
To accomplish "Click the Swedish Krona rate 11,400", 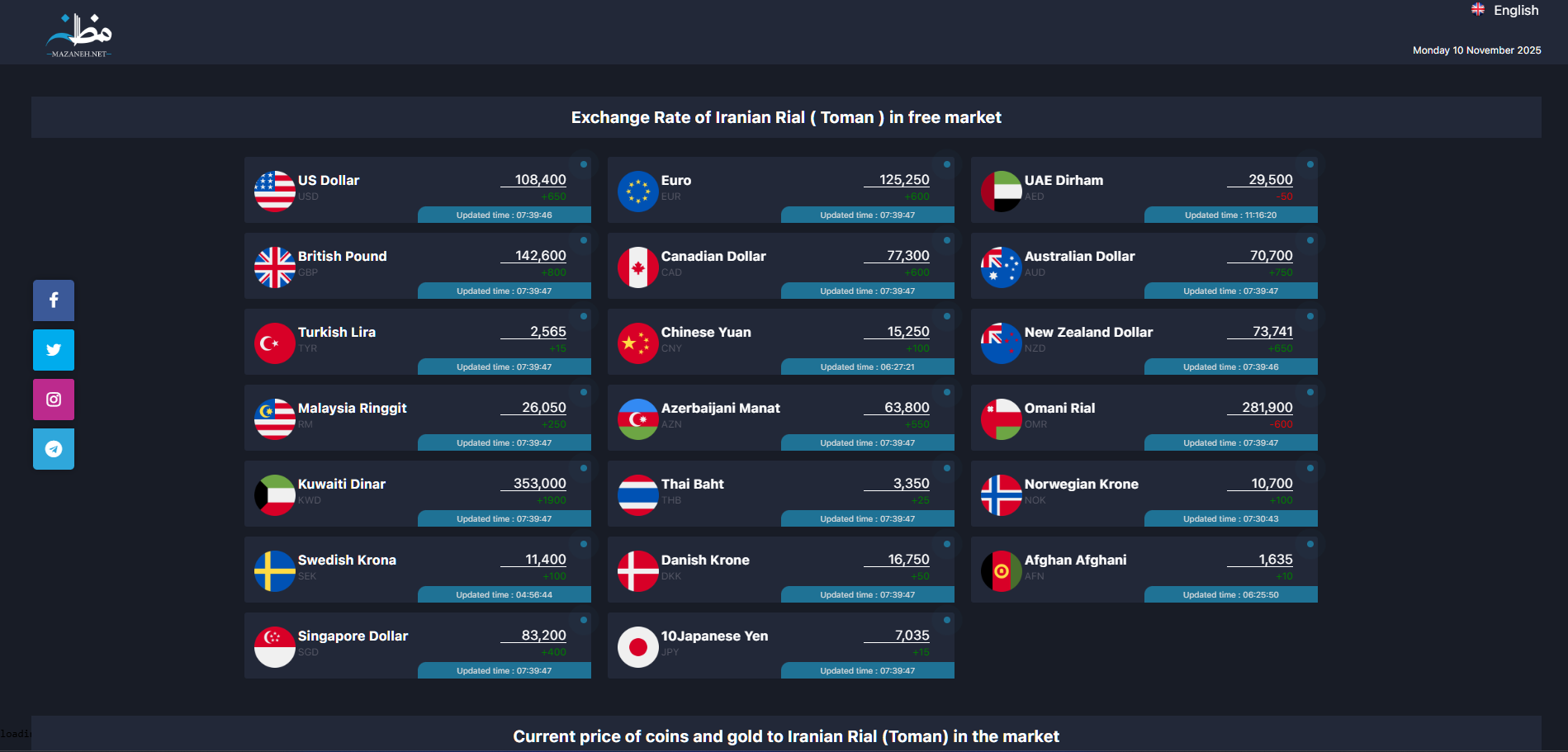I will coord(546,560).
